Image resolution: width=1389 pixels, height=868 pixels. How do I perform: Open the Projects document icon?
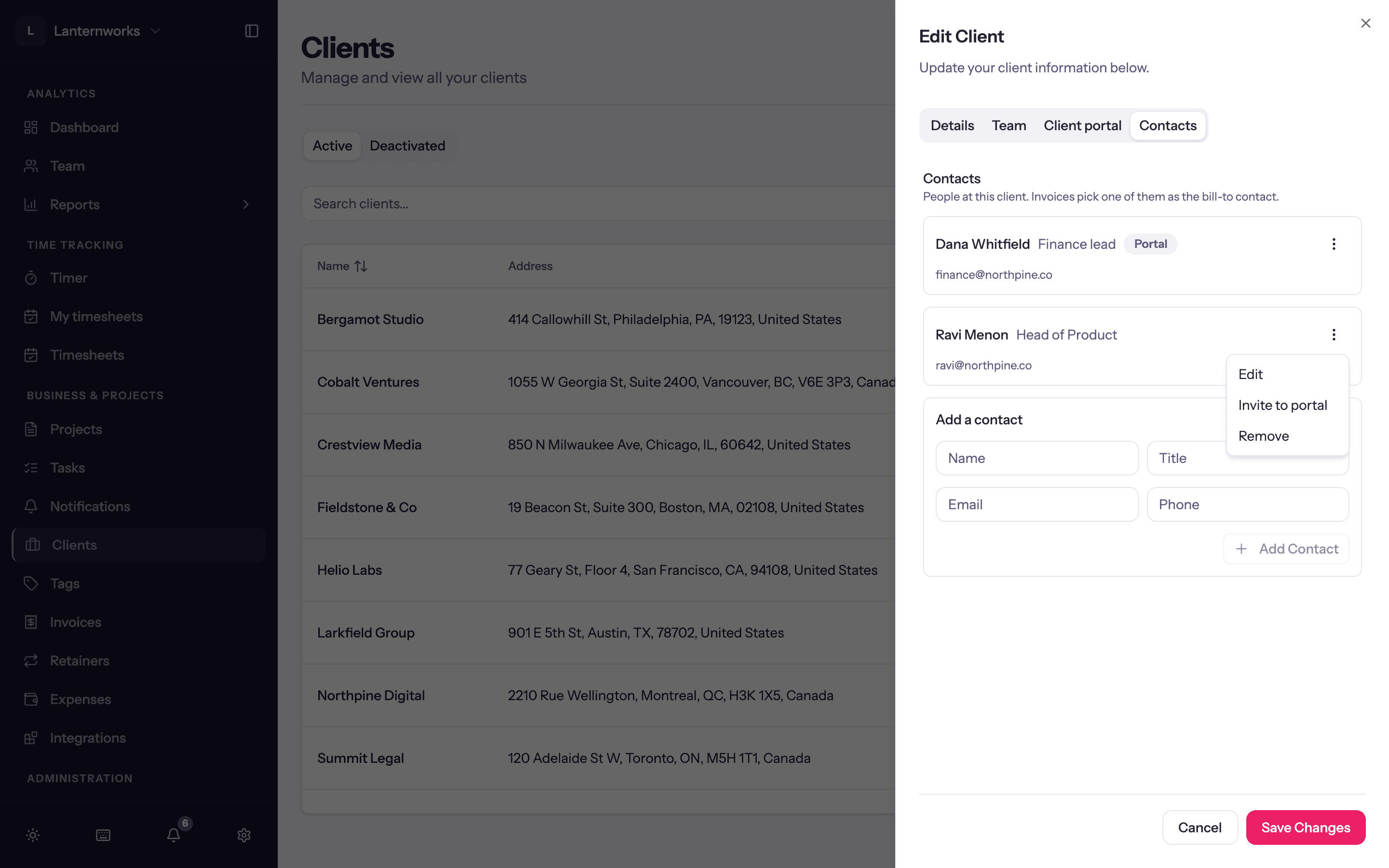pos(31,429)
